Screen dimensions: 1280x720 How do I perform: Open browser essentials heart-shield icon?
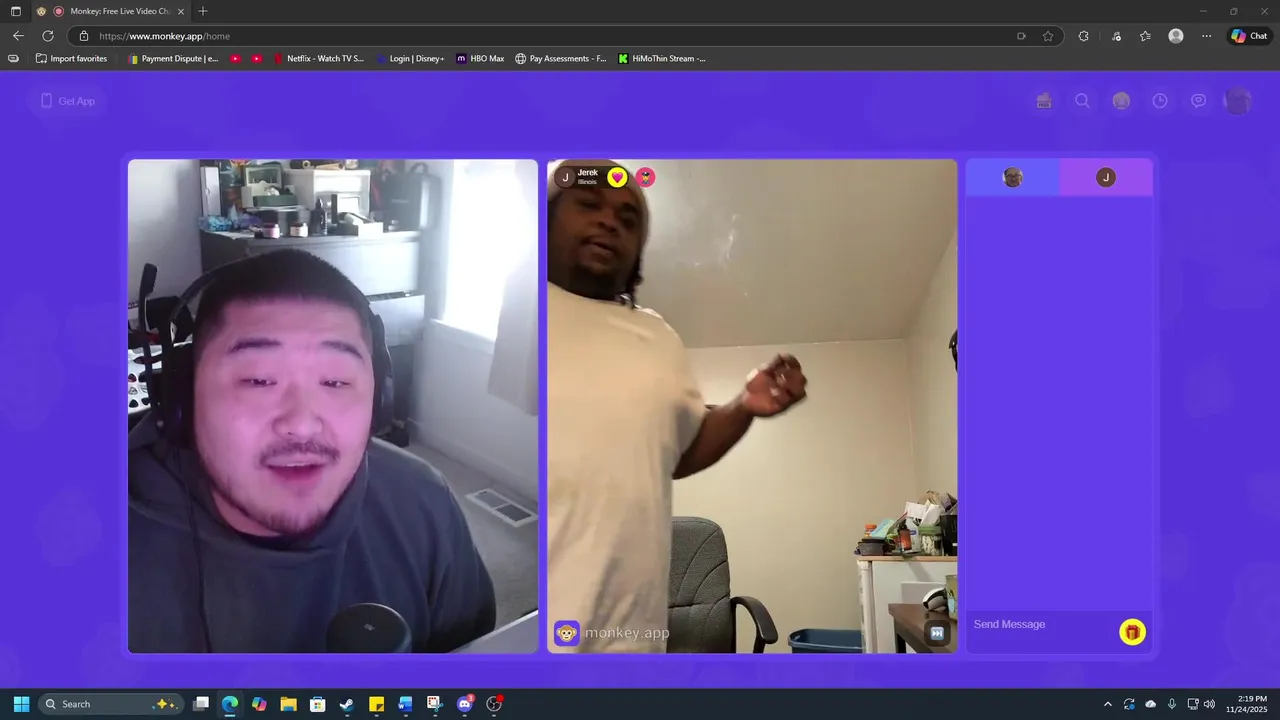(1117, 36)
